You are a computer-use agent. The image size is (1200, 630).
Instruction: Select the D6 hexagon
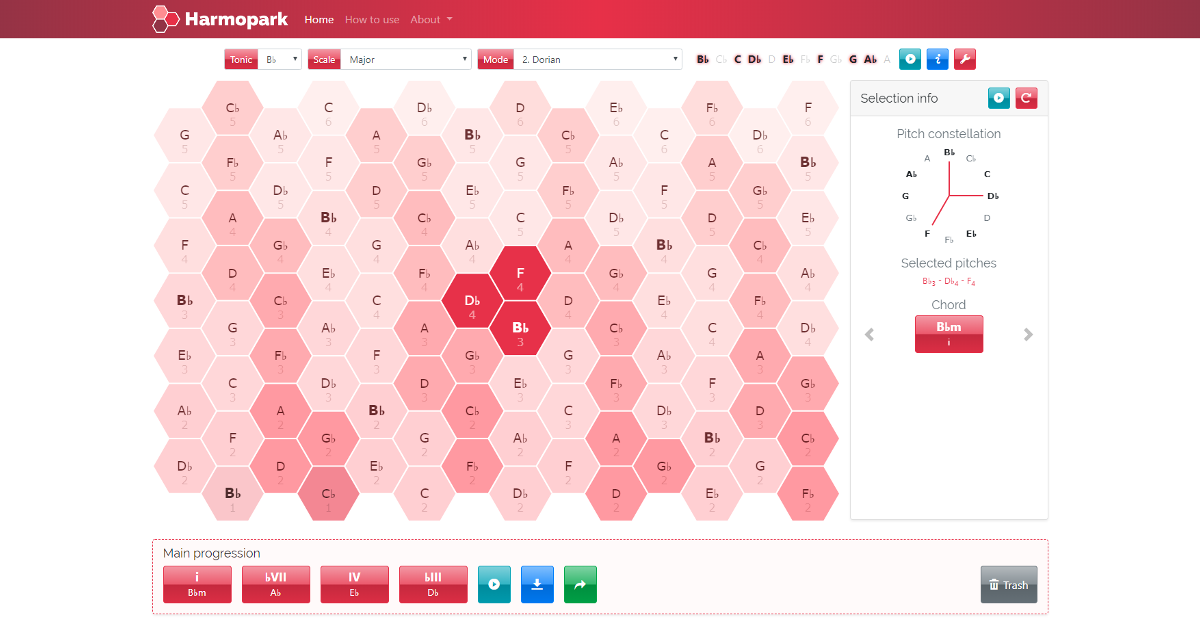point(520,109)
